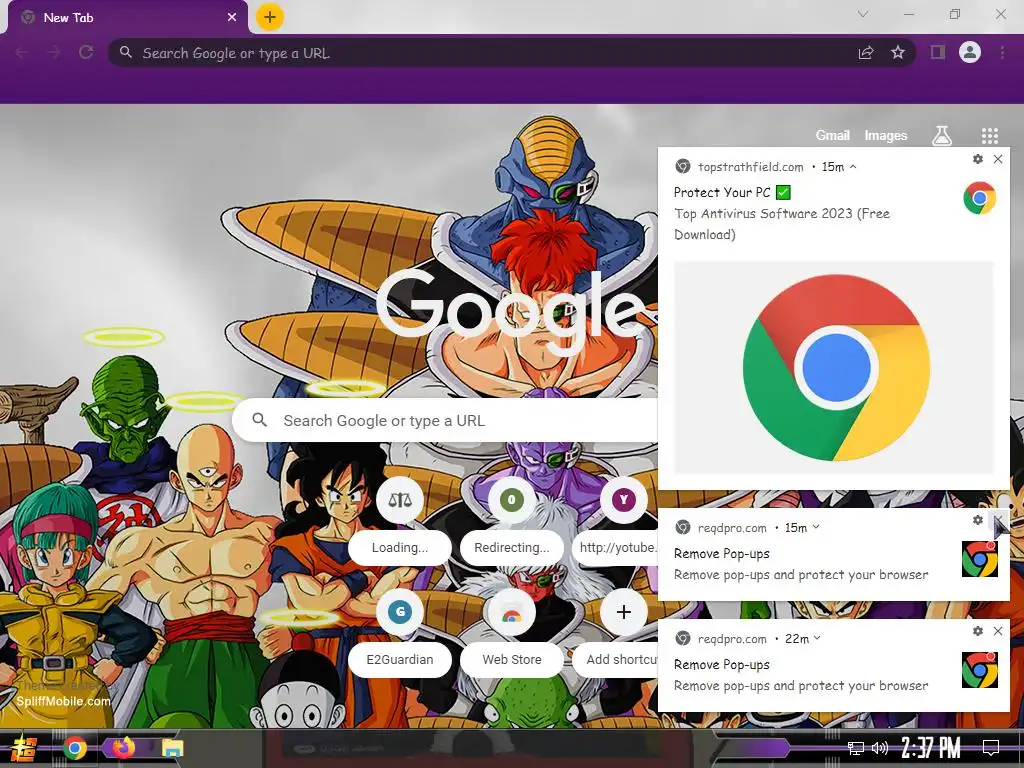Open the Action Center notification icon
The image size is (1024, 768).
coord(991,748)
